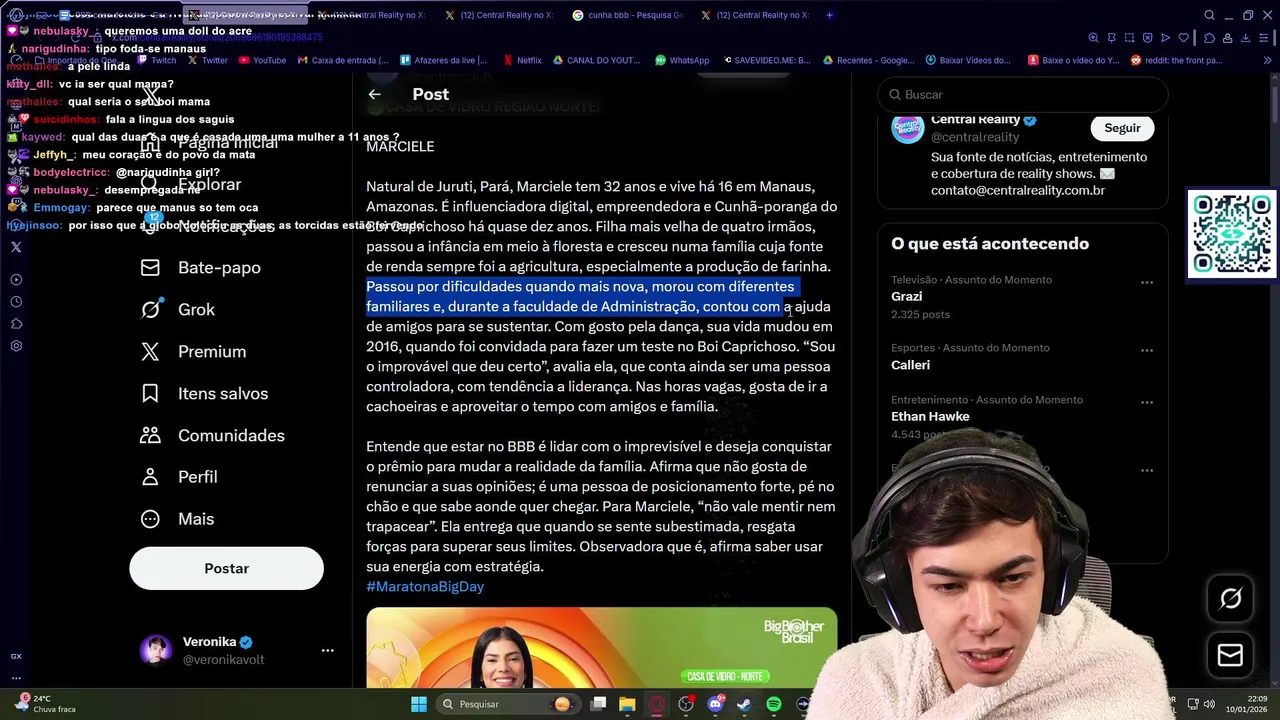Open Steam from taskbar

pyautogui.click(x=744, y=704)
